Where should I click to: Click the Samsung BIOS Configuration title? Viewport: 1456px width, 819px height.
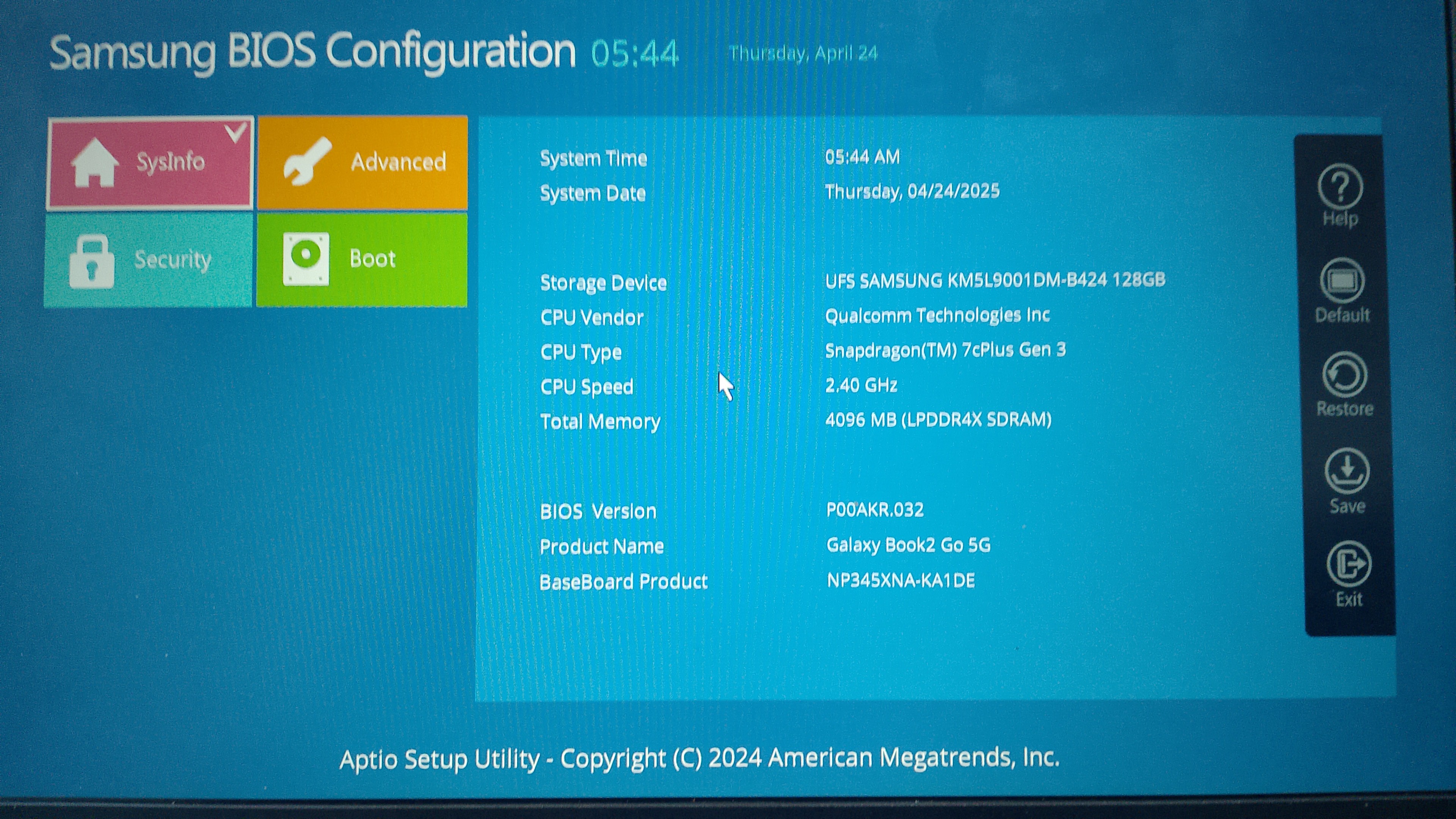pyautogui.click(x=312, y=53)
